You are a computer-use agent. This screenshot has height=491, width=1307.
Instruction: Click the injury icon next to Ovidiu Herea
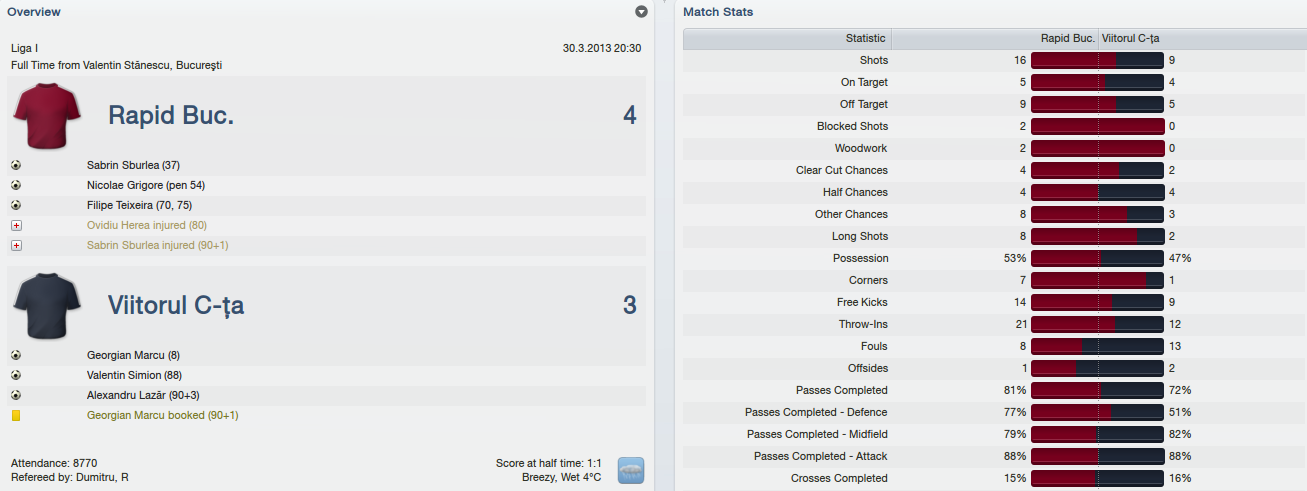[16, 225]
